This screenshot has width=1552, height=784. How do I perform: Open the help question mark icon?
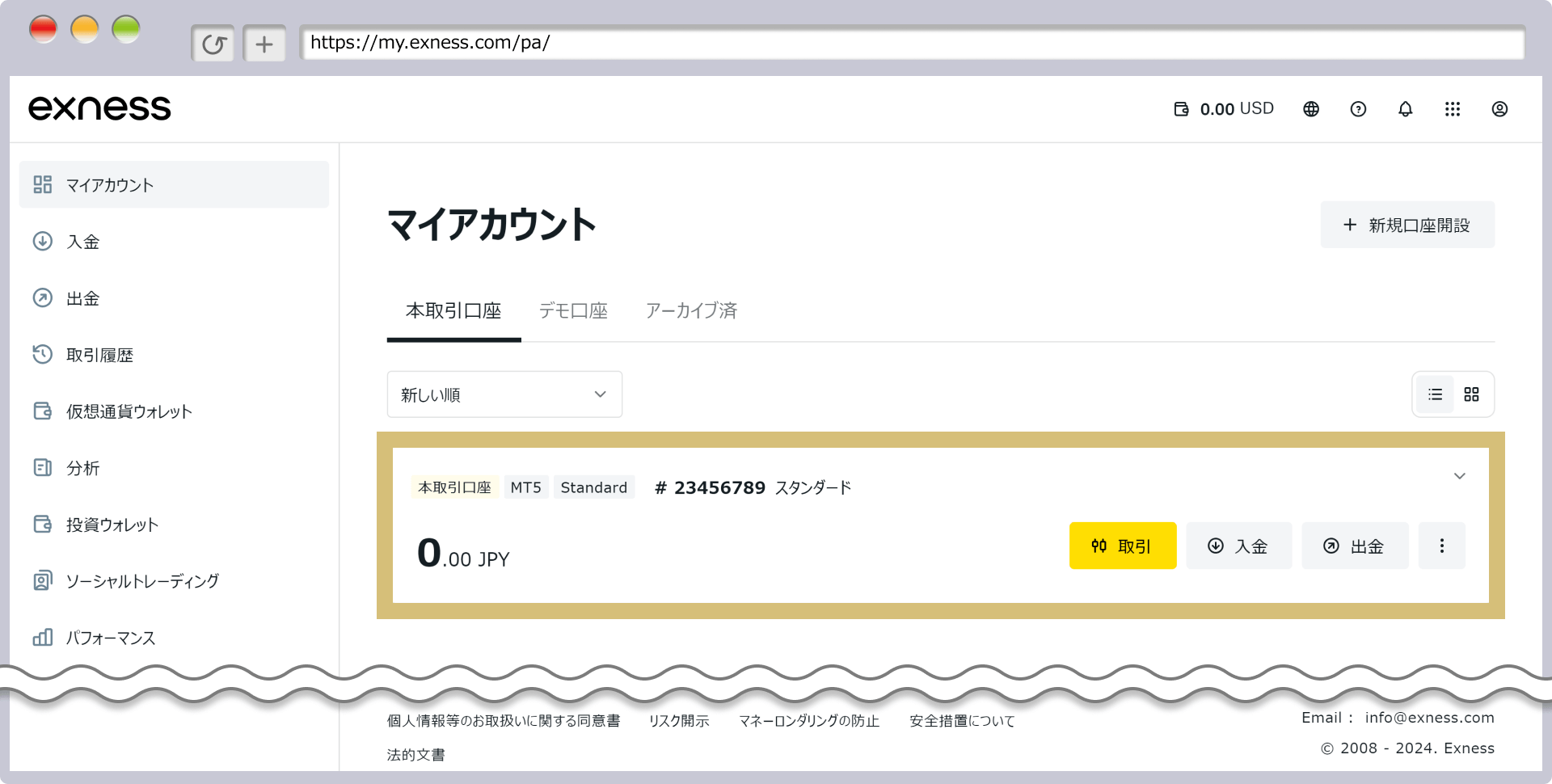point(1358,109)
